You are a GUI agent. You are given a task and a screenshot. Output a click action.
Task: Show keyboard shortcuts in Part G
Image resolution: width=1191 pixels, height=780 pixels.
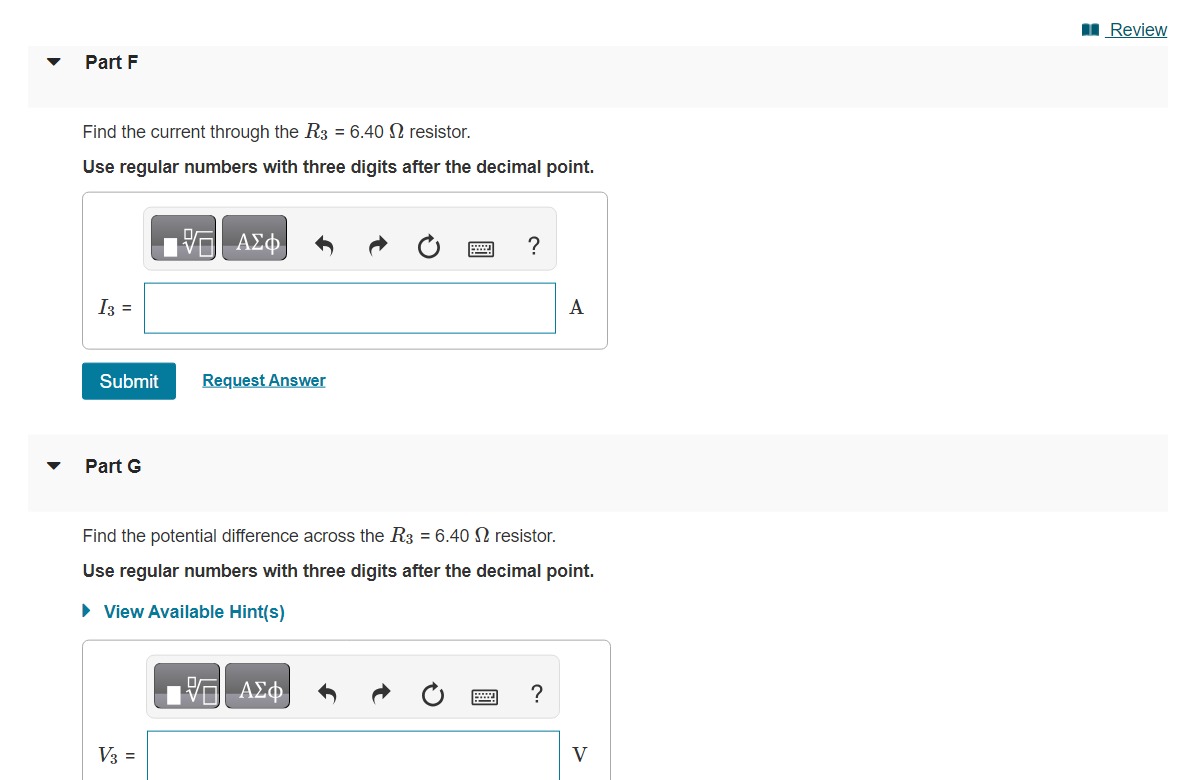[485, 696]
